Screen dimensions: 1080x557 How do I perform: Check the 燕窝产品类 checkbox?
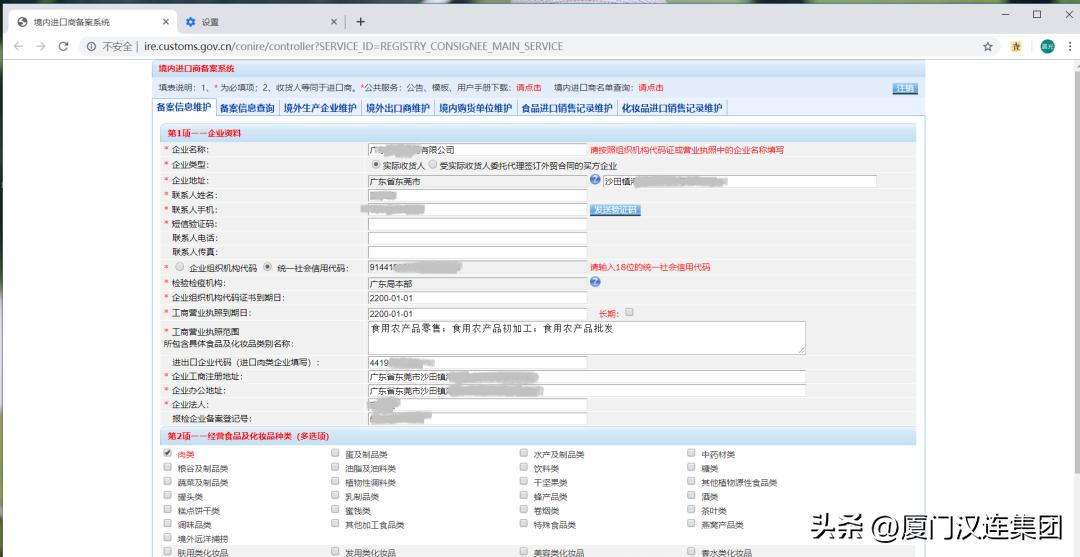[692, 524]
